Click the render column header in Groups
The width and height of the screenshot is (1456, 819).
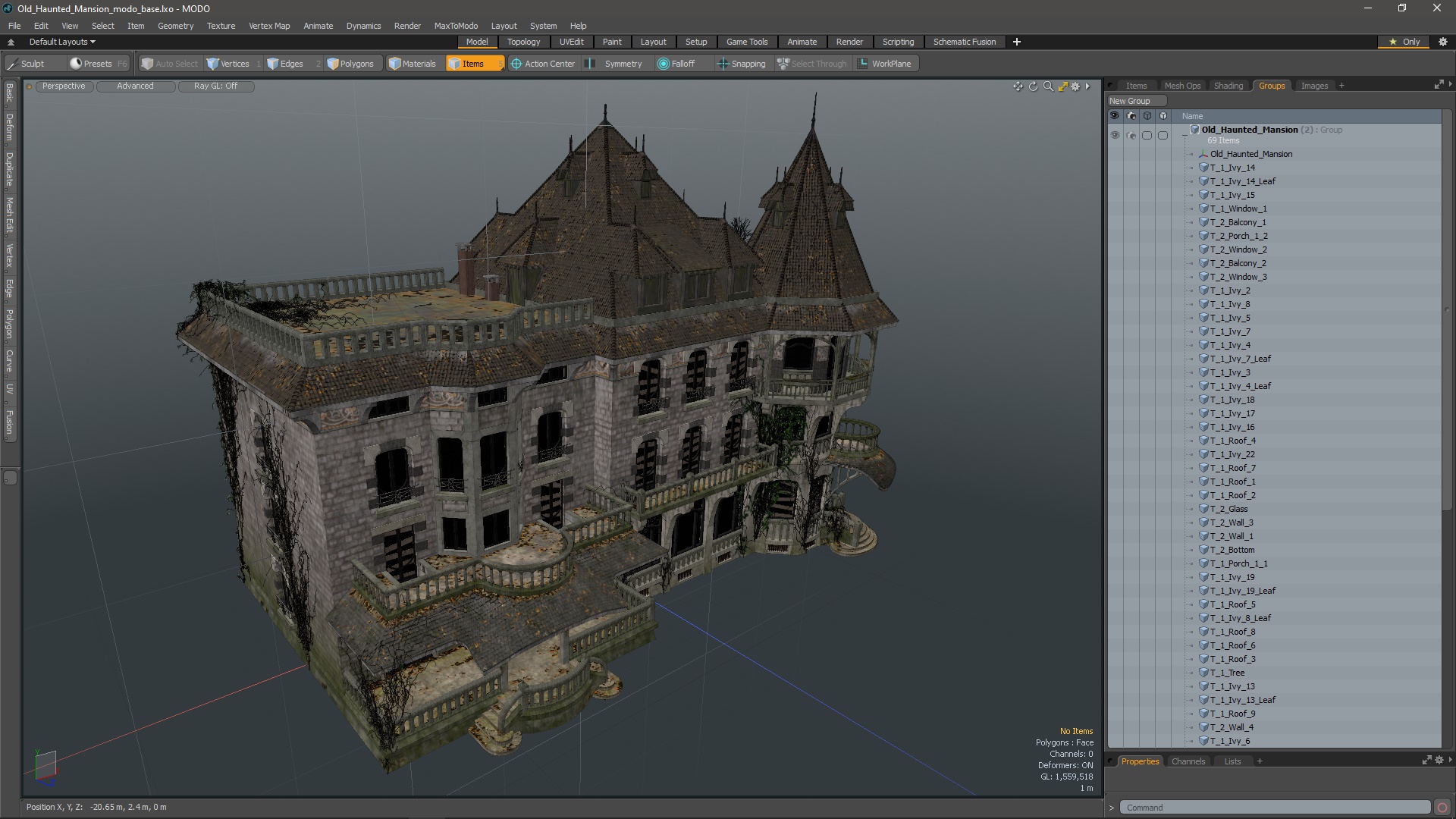pos(1131,116)
